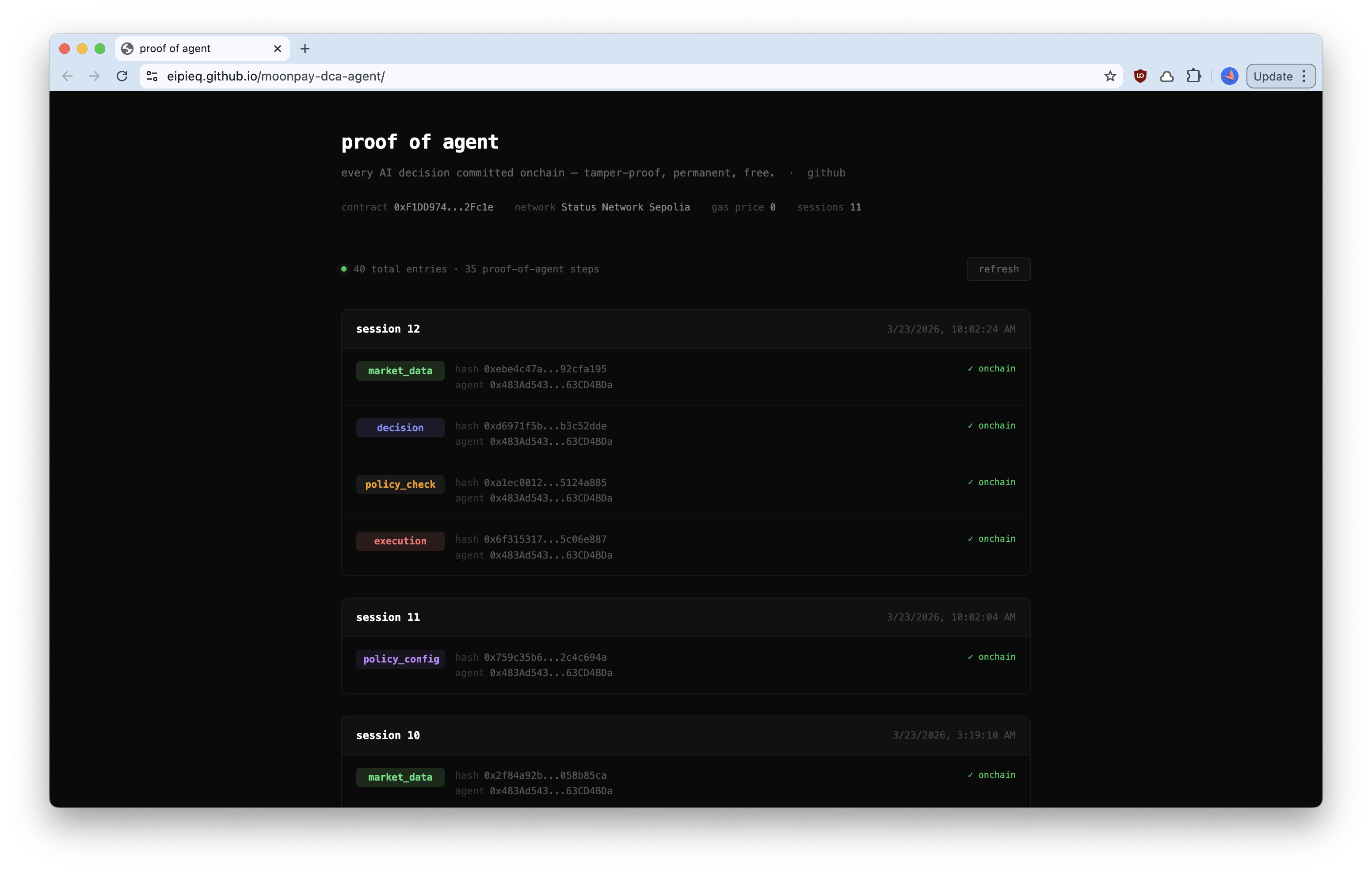This screenshot has width=1372, height=873.
Task: Click the onchain status in policy_check row
Action: [x=991, y=482]
